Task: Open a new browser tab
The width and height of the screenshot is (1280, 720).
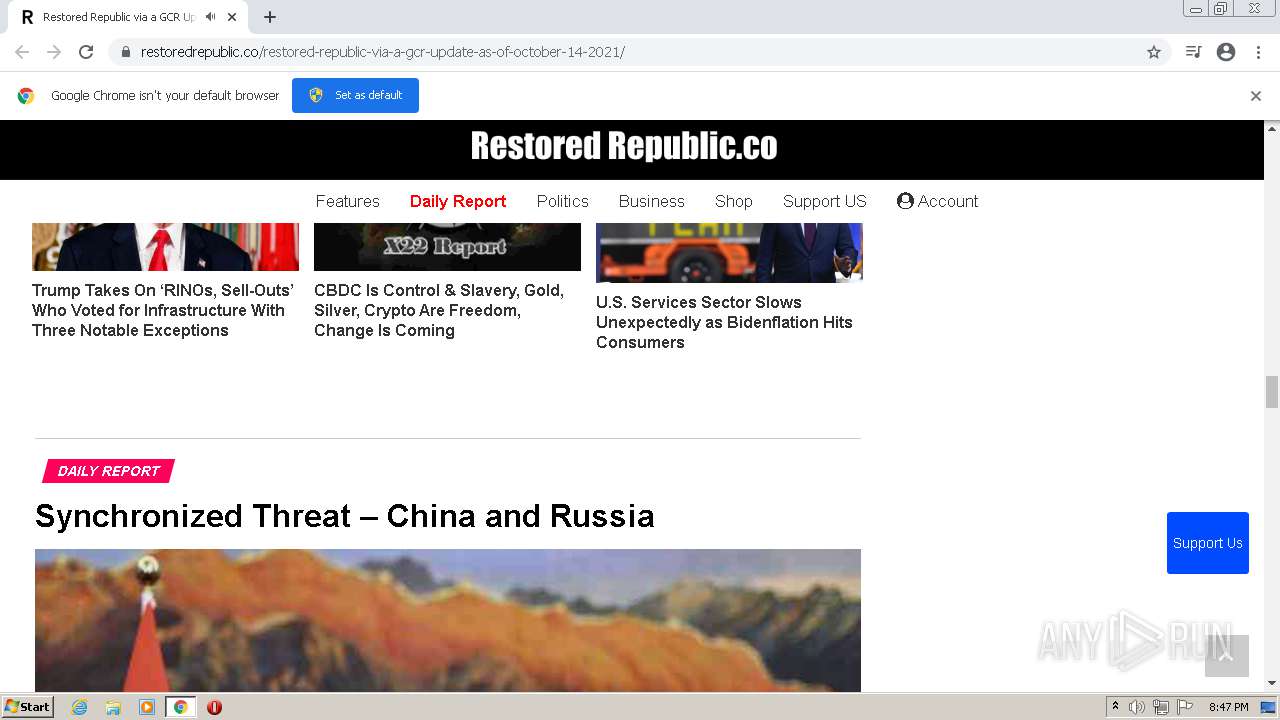Action: pyautogui.click(x=270, y=17)
